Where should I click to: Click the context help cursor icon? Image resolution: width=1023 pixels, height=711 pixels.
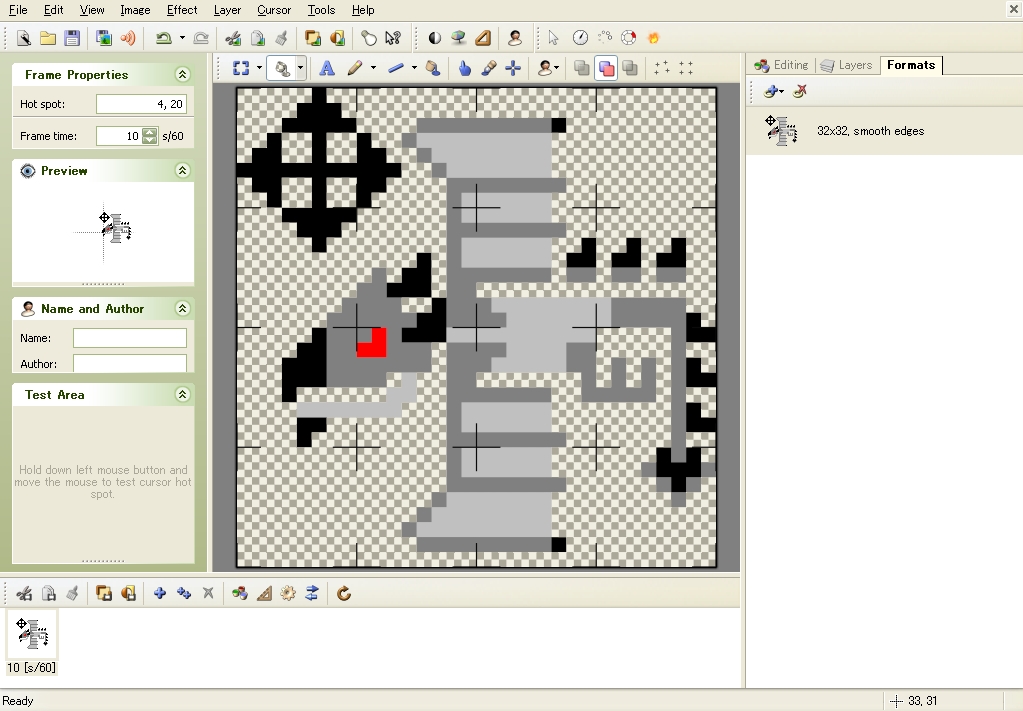click(392, 38)
